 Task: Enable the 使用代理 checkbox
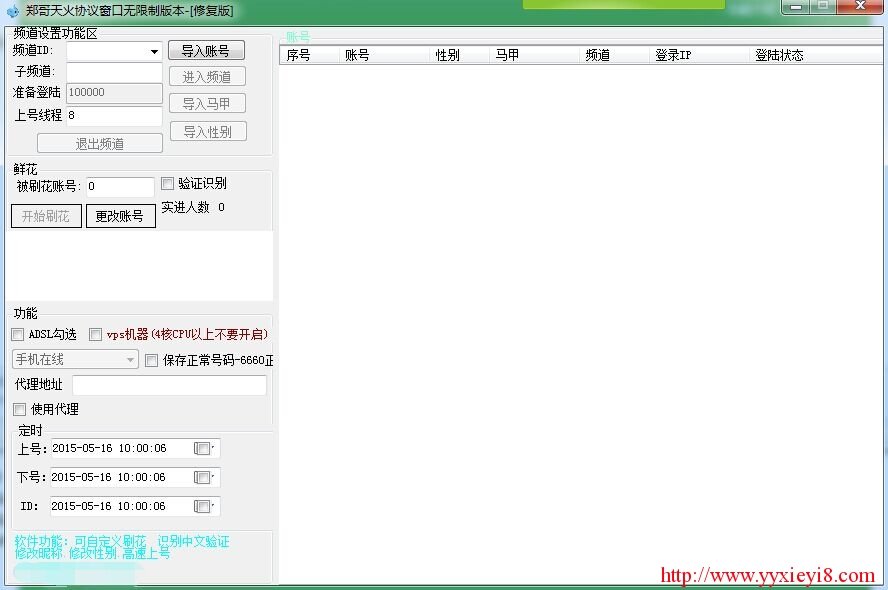[18, 408]
